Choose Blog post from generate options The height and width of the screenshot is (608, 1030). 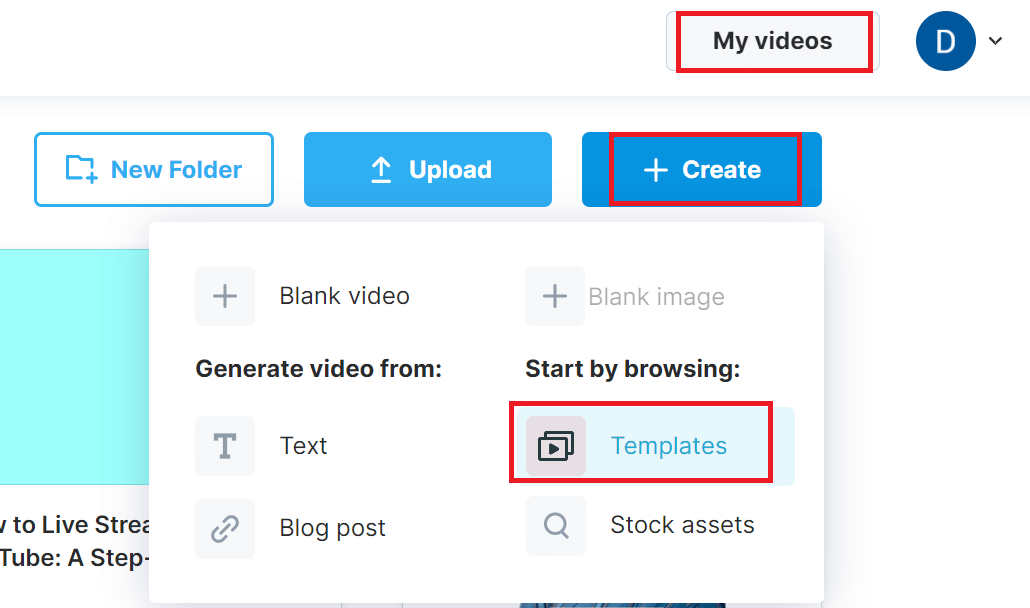332,528
